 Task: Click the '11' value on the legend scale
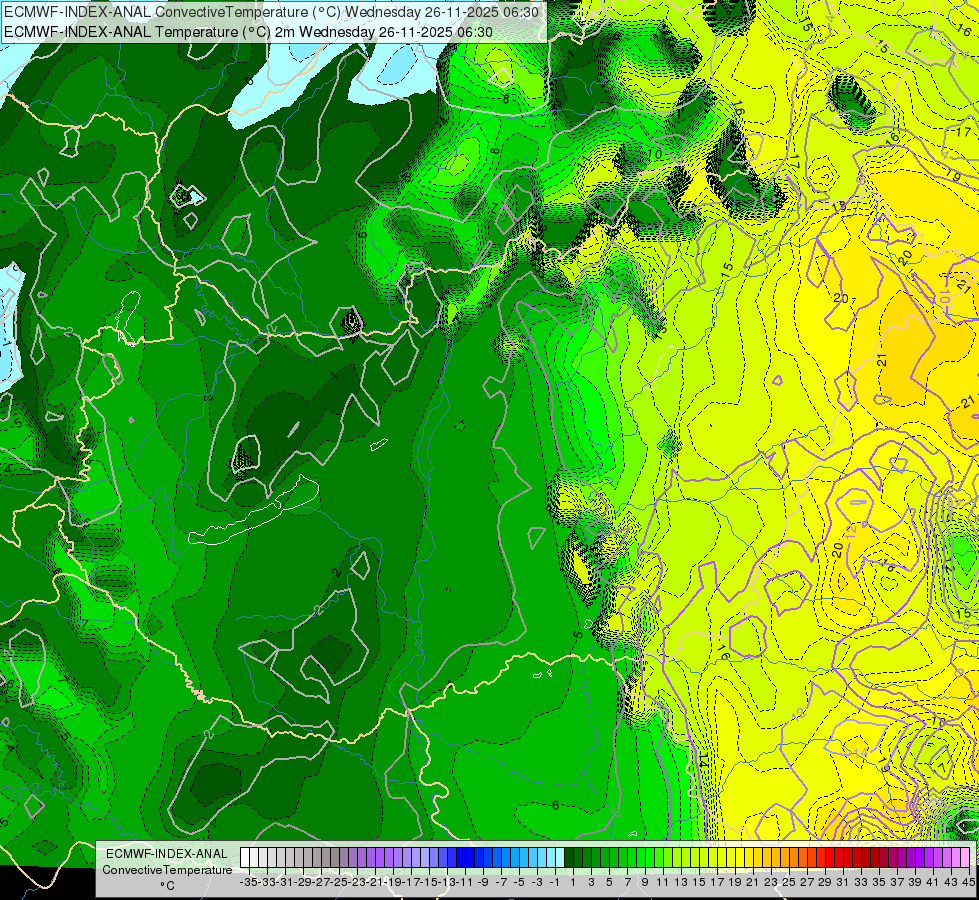point(663,882)
